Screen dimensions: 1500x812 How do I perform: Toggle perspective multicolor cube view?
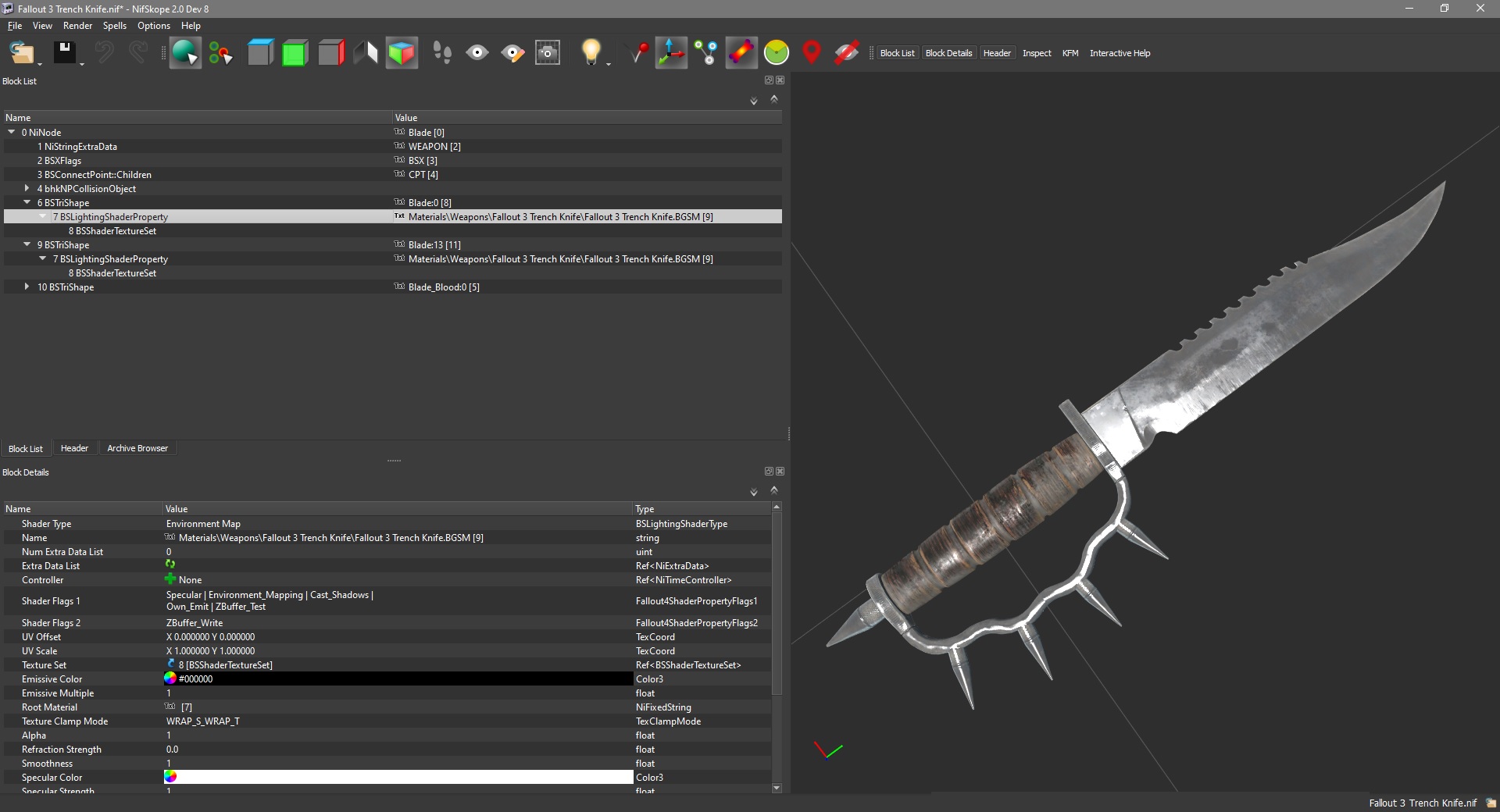click(x=402, y=53)
